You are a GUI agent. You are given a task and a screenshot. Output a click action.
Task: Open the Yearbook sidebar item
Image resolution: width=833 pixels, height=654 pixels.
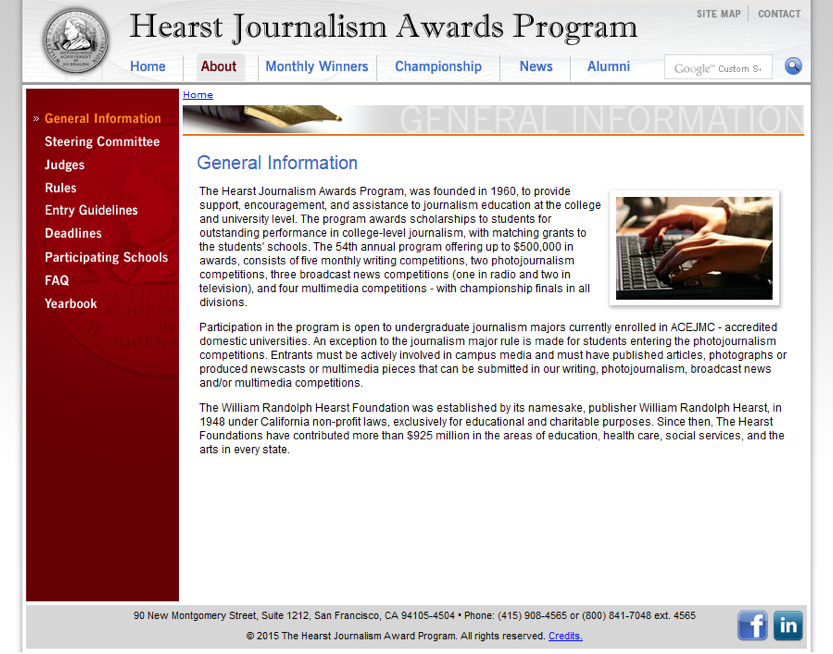point(71,304)
